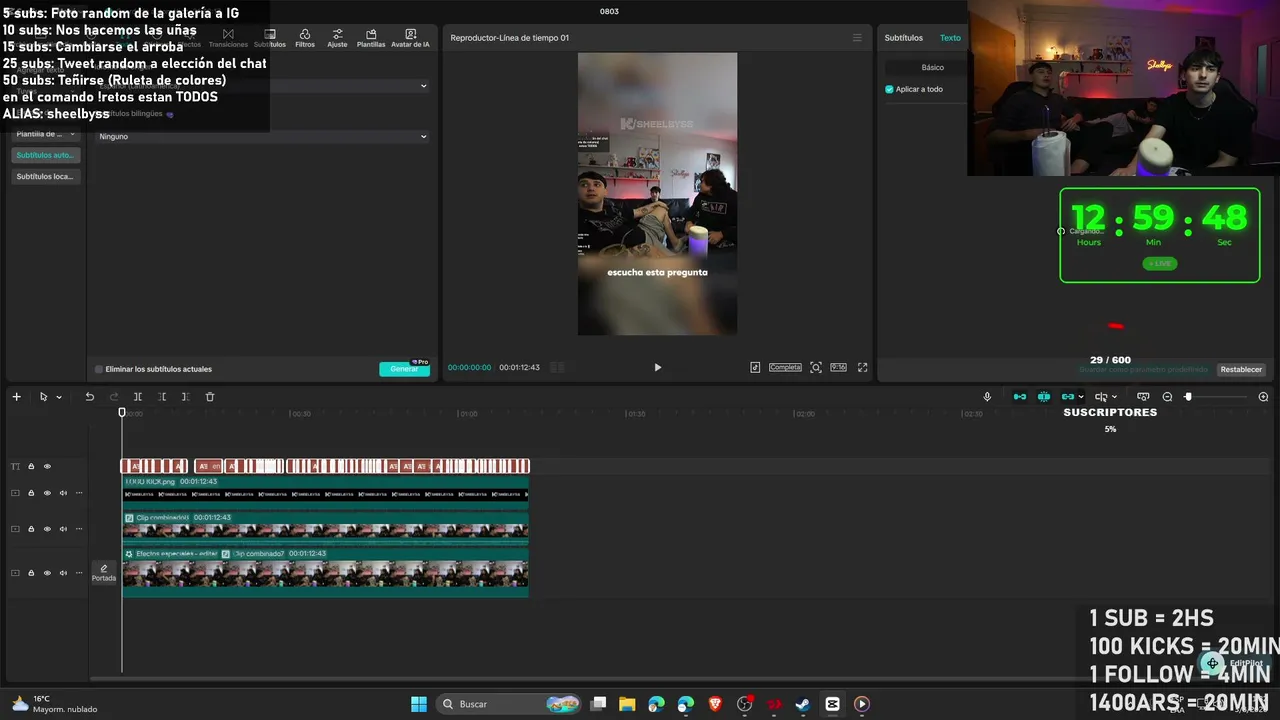Open the TikTok safe-zone preview icon
Image resolution: width=1280 pixels, height=720 pixels.
[755, 367]
